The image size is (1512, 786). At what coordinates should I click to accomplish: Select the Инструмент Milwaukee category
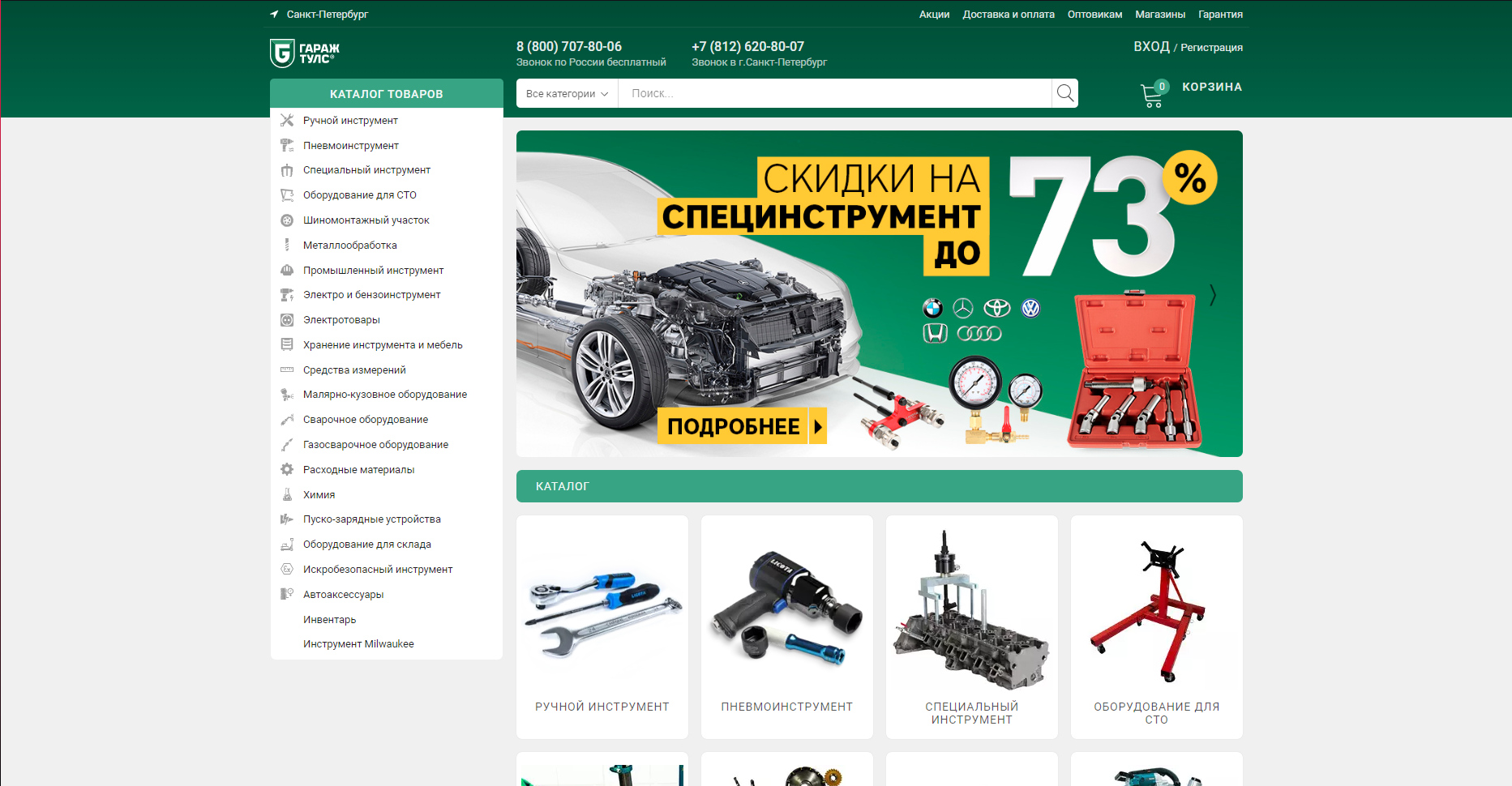pyautogui.click(x=358, y=643)
